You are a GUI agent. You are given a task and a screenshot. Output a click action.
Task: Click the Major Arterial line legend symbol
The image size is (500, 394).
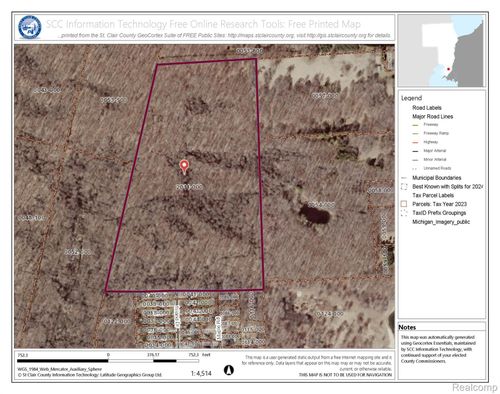point(415,151)
